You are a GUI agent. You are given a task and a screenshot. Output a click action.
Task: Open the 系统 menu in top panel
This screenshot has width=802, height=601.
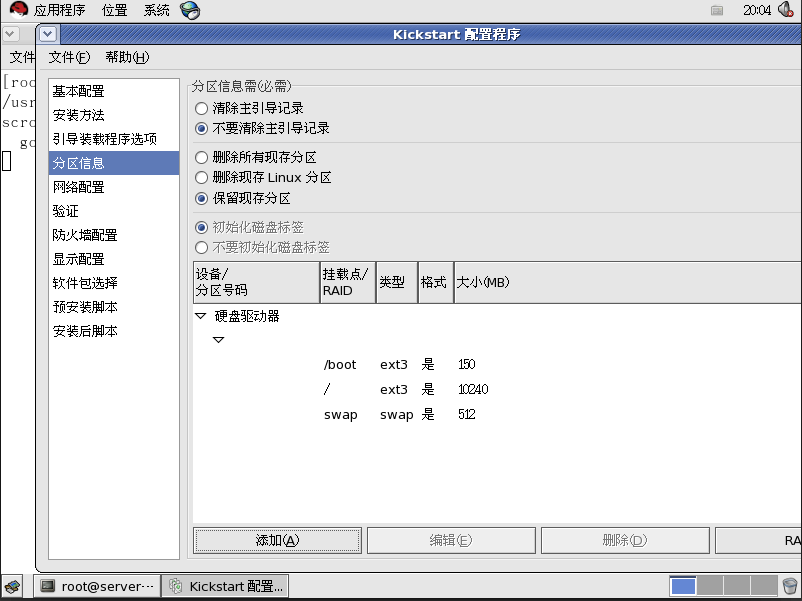coord(157,10)
